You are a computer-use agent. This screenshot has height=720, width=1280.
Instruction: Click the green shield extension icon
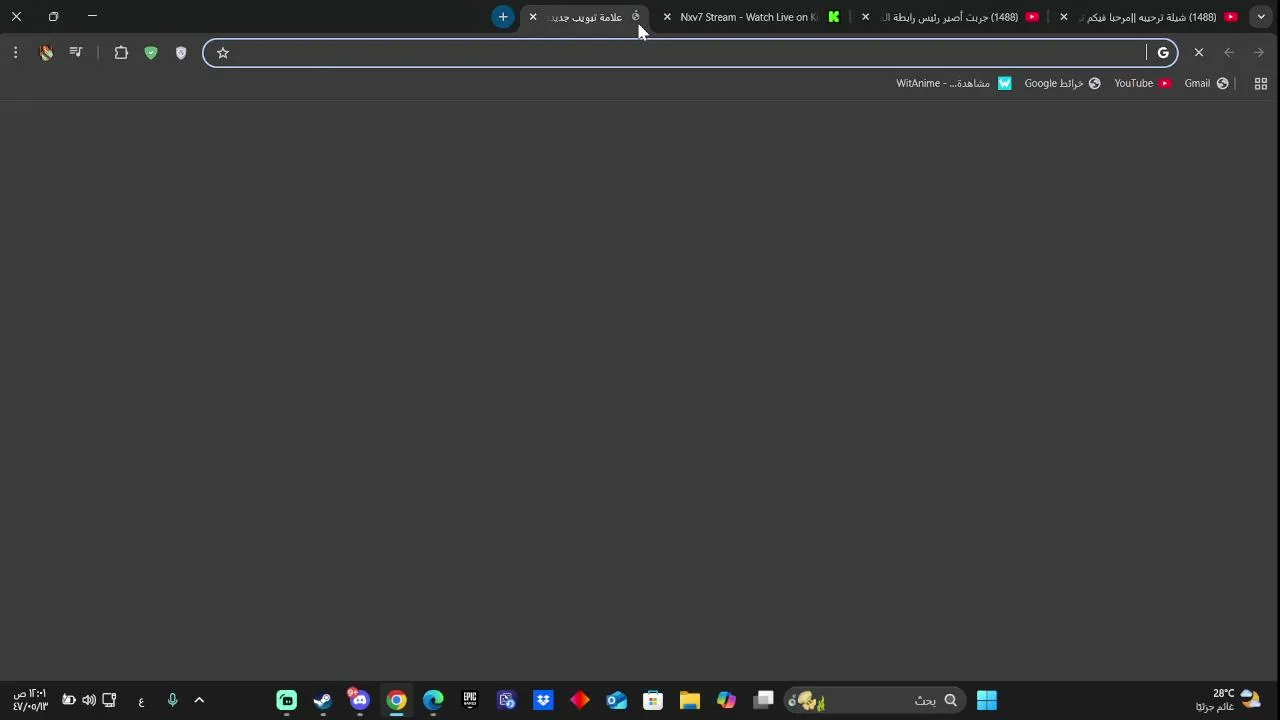pos(151,53)
